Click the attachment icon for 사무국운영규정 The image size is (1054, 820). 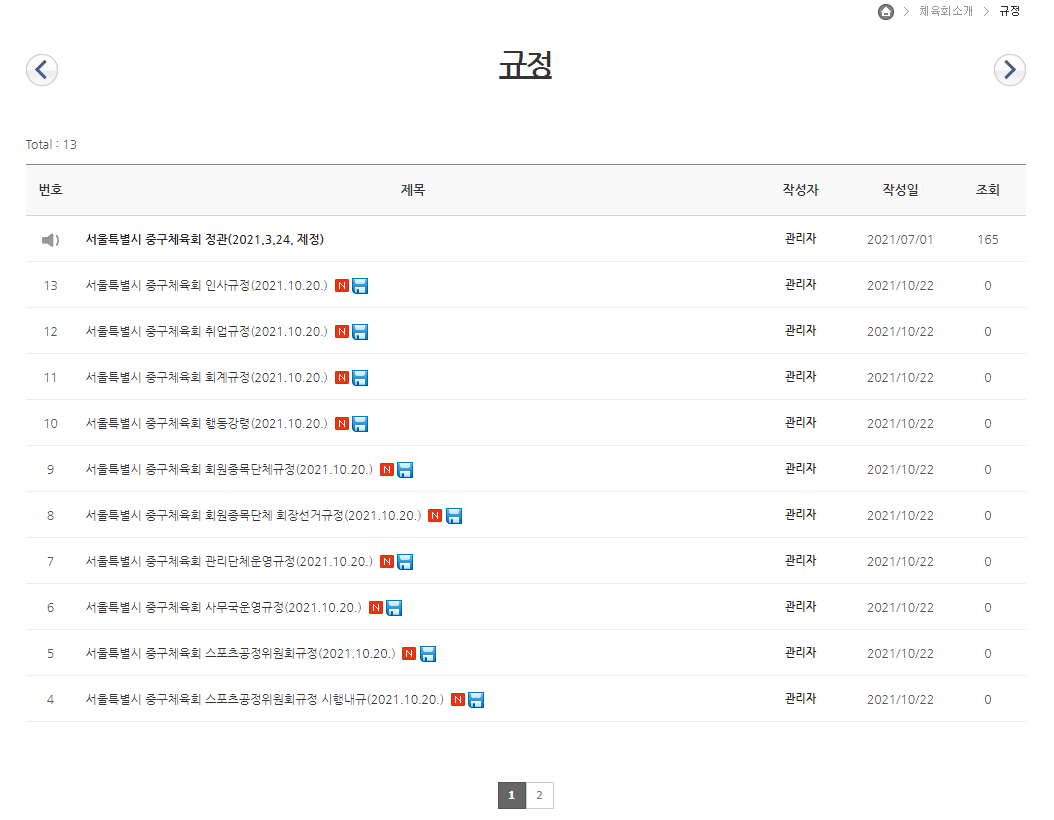[394, 608]
